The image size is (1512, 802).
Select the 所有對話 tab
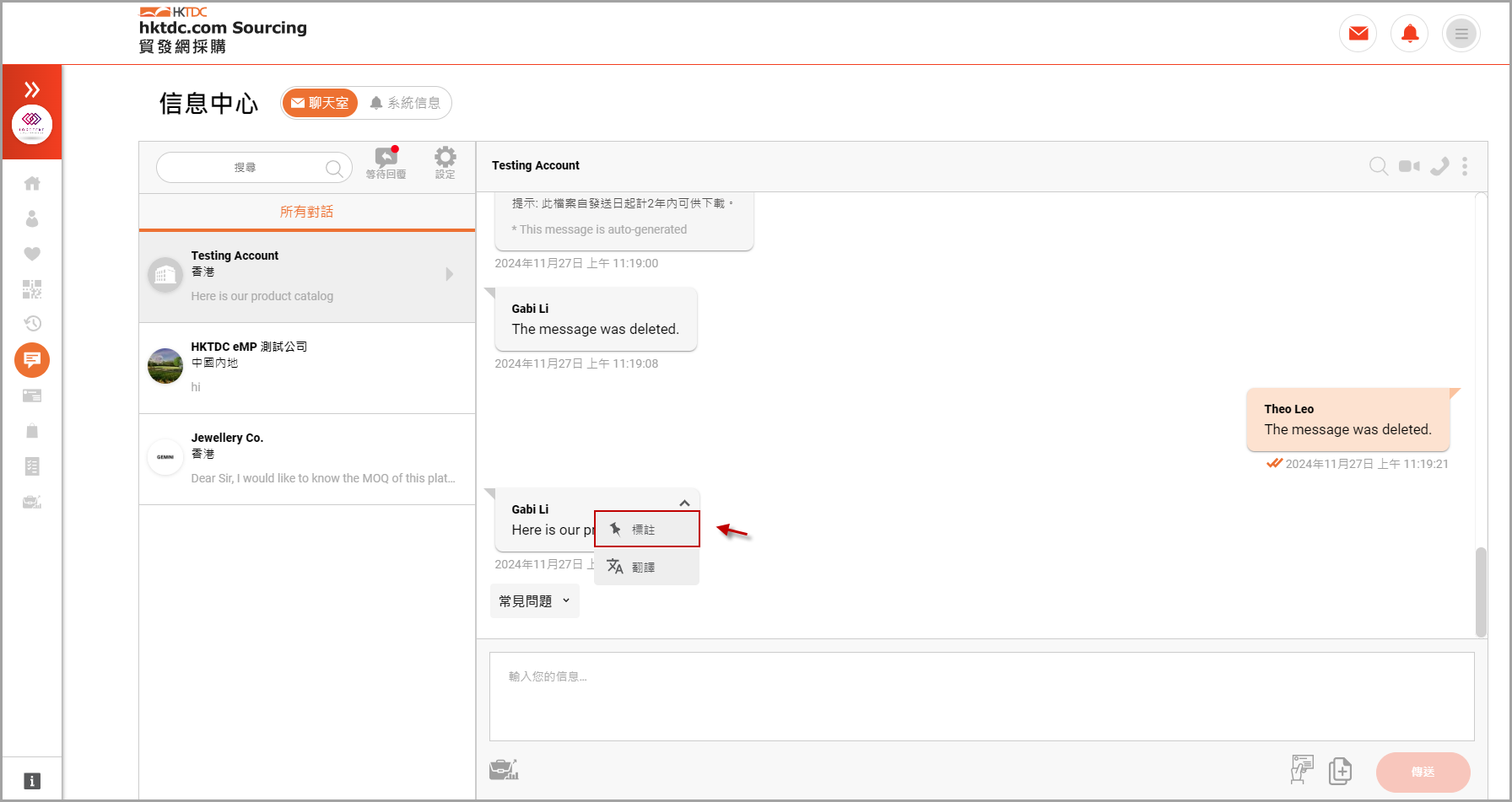pyautogui.click(x=307, y=212)
